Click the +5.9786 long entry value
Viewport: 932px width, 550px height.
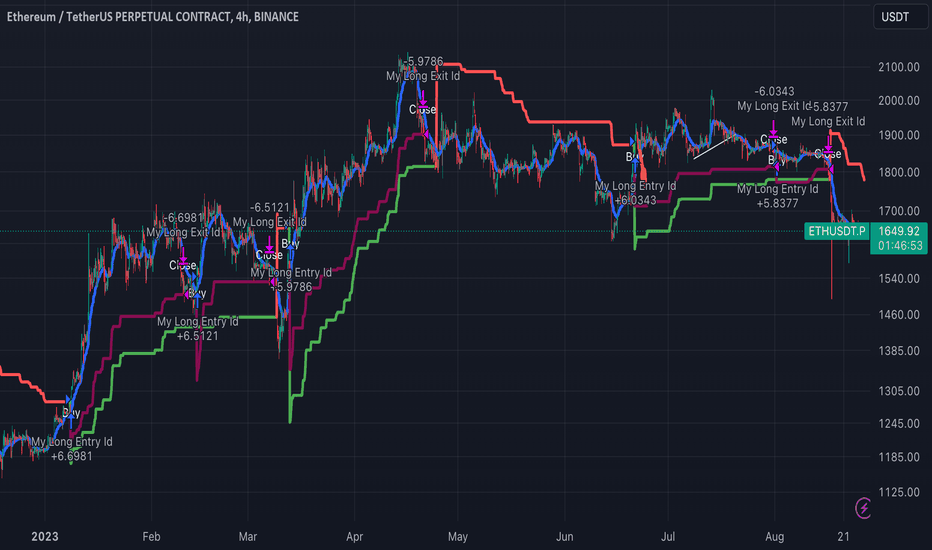coord(291,287)
